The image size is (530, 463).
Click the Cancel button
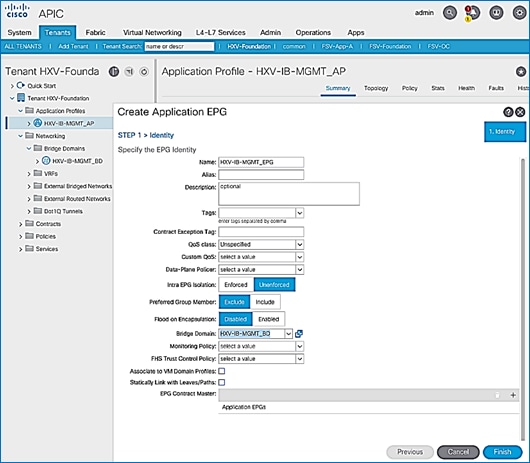pyautogui.click(x=458, y=452)
